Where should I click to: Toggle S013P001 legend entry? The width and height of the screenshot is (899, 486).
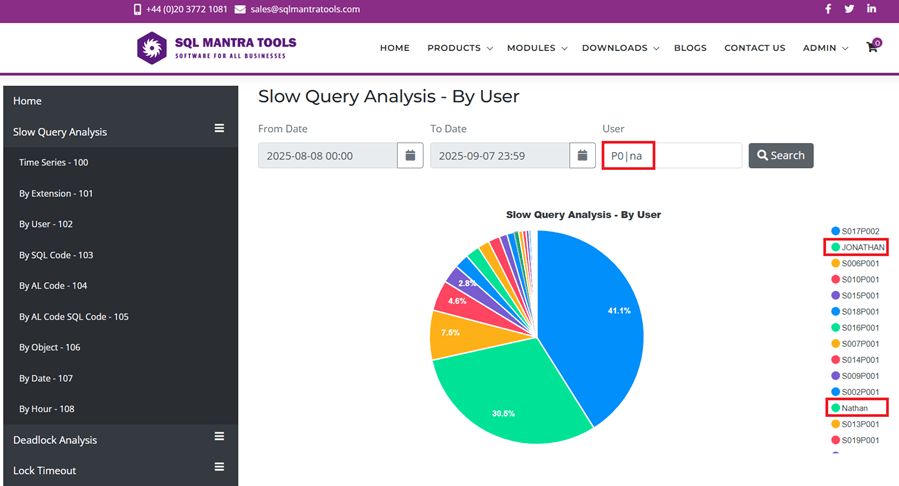coord(855,424)
